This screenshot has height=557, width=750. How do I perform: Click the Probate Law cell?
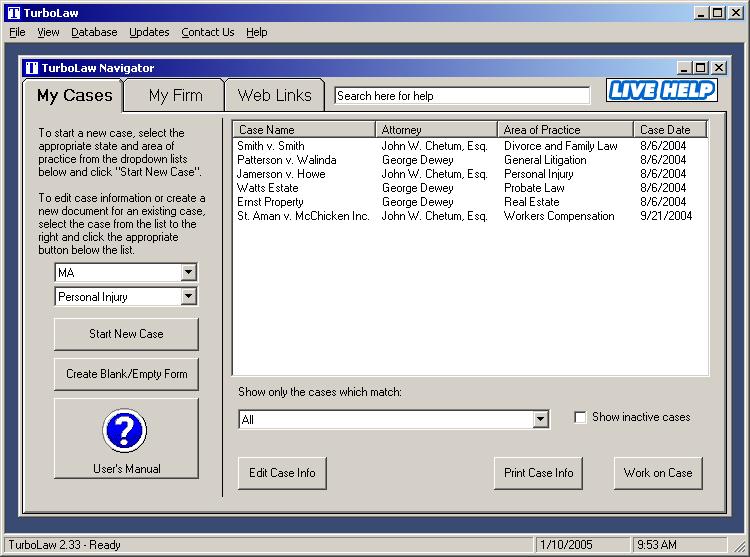coord(534,188)
